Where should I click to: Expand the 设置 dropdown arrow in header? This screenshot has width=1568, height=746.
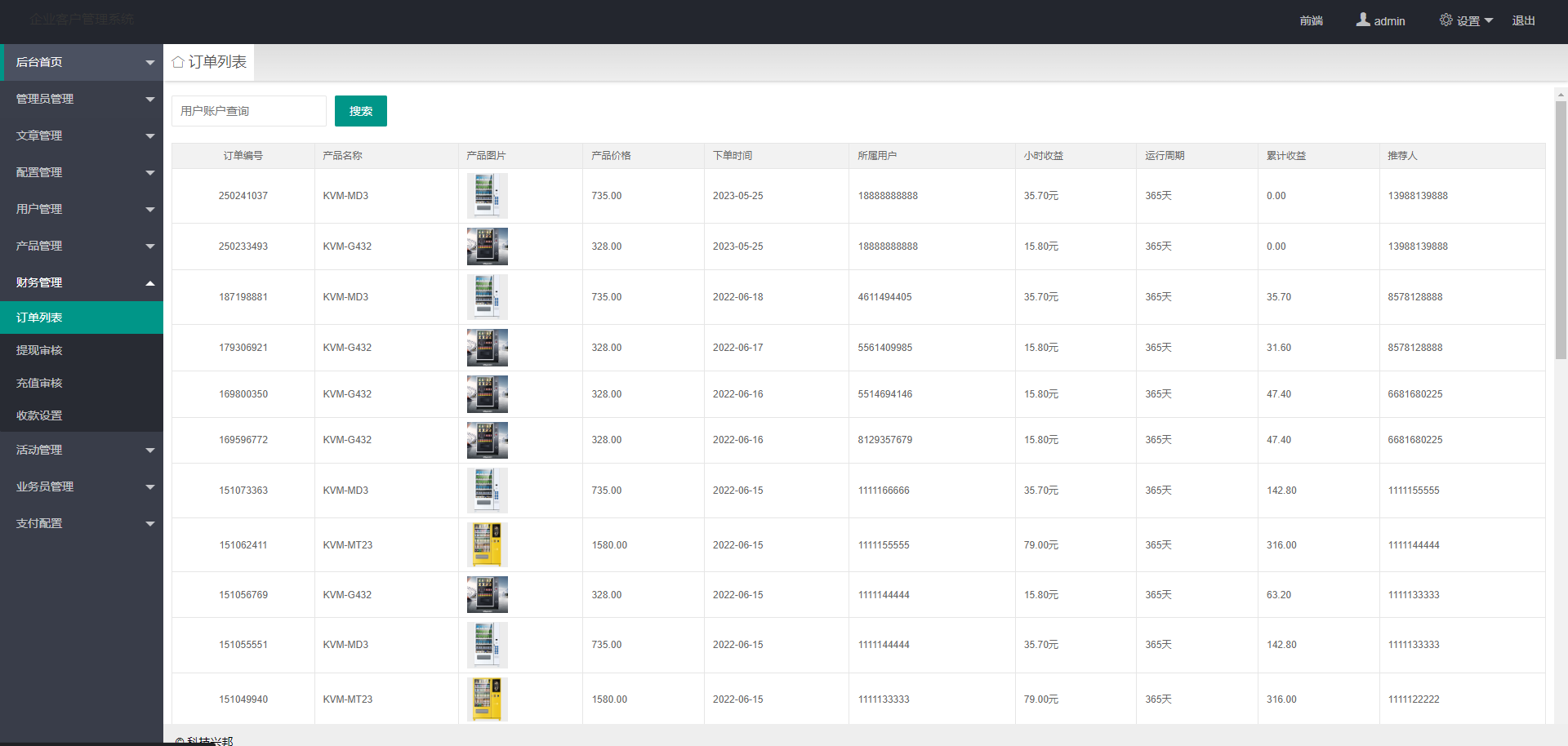1489,20
